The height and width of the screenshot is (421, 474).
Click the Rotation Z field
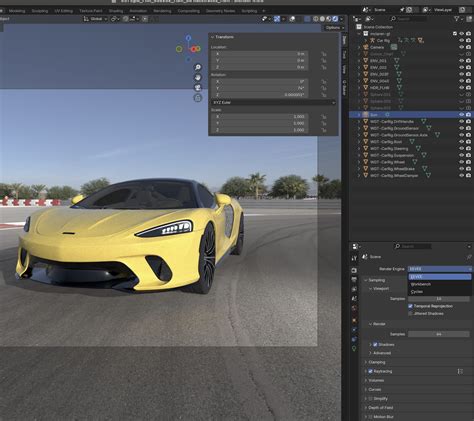coord(259,95)
